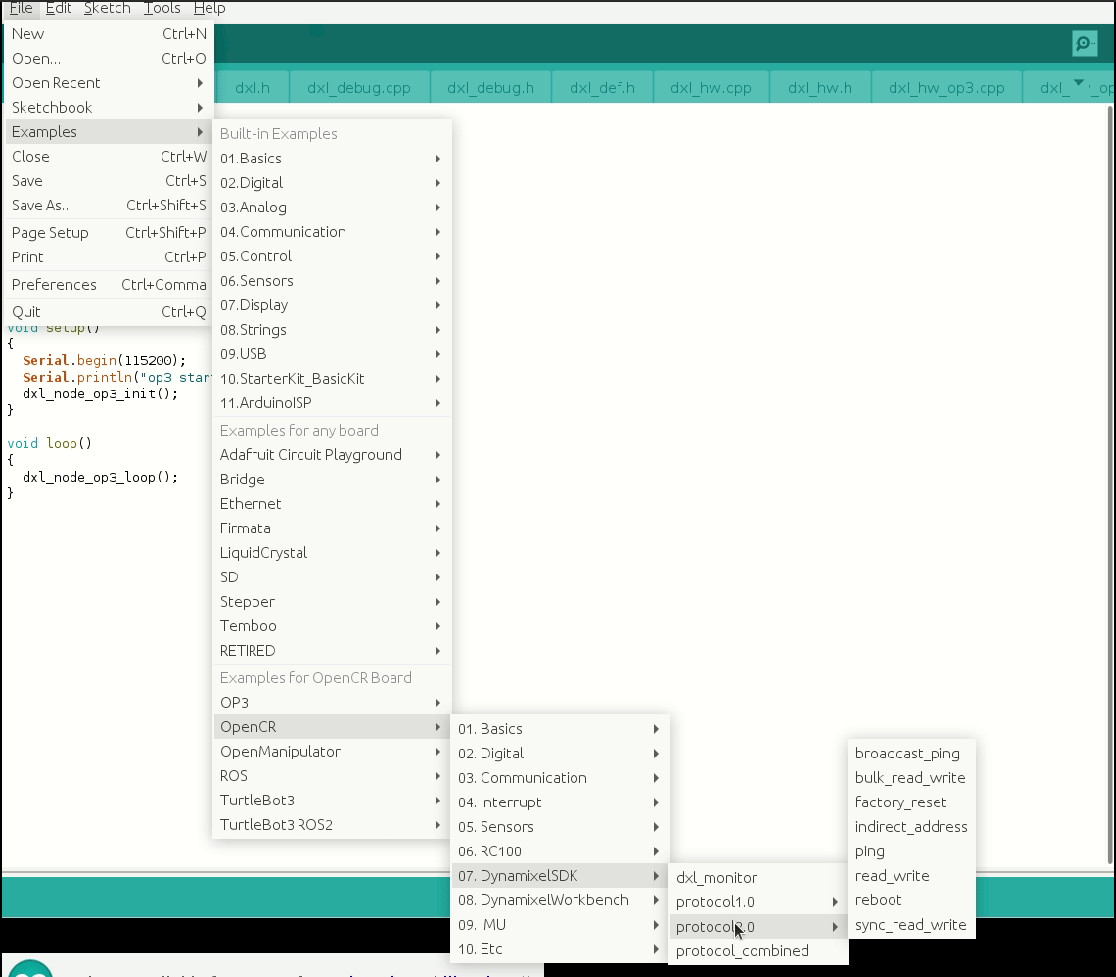Screen dimensions: 1116x977
Task: Click Preferences in the File menu
Action: pyautogui.click(x=55, y=285)
